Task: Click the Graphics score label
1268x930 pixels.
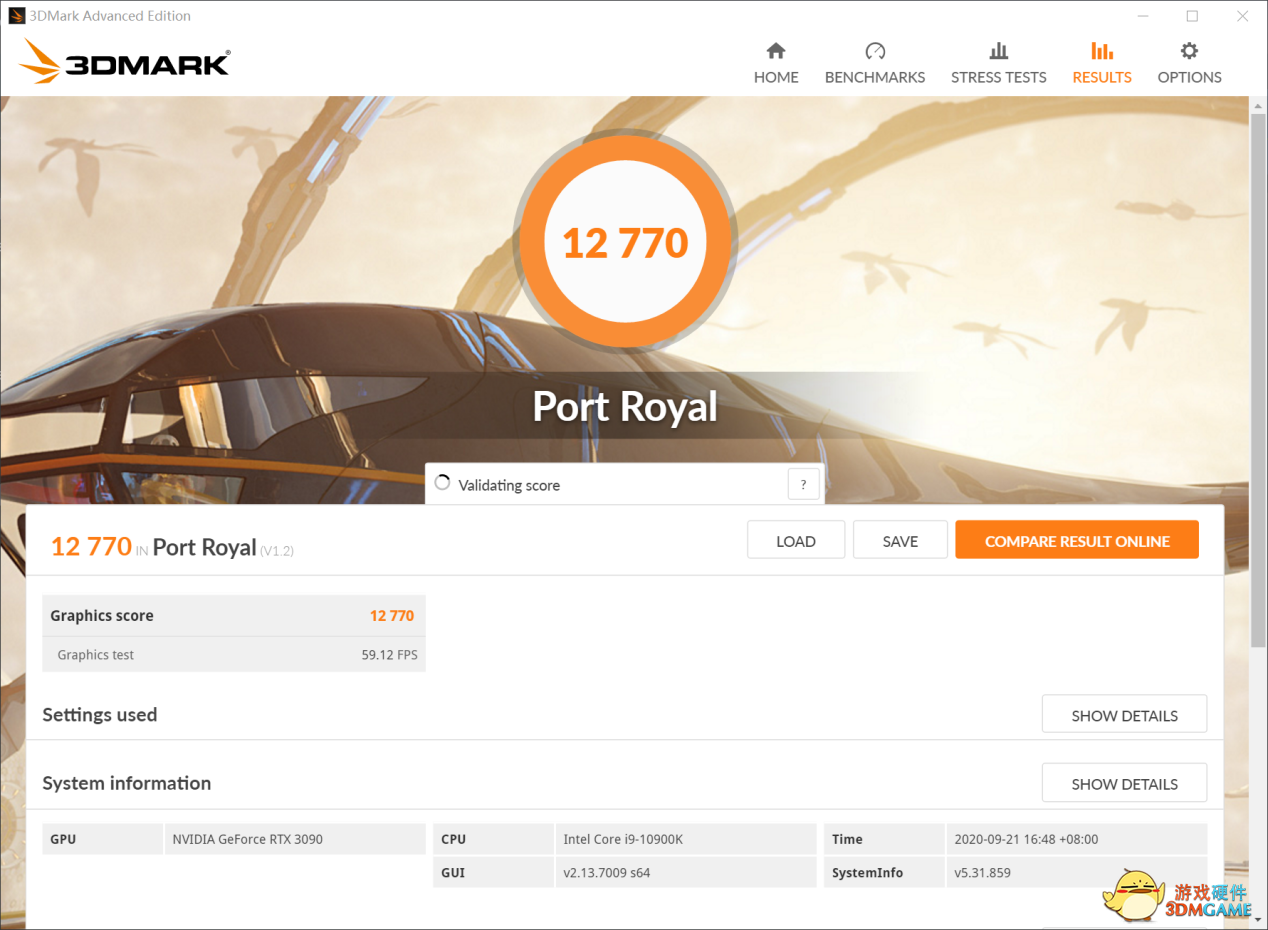Action: coord(102,615)
